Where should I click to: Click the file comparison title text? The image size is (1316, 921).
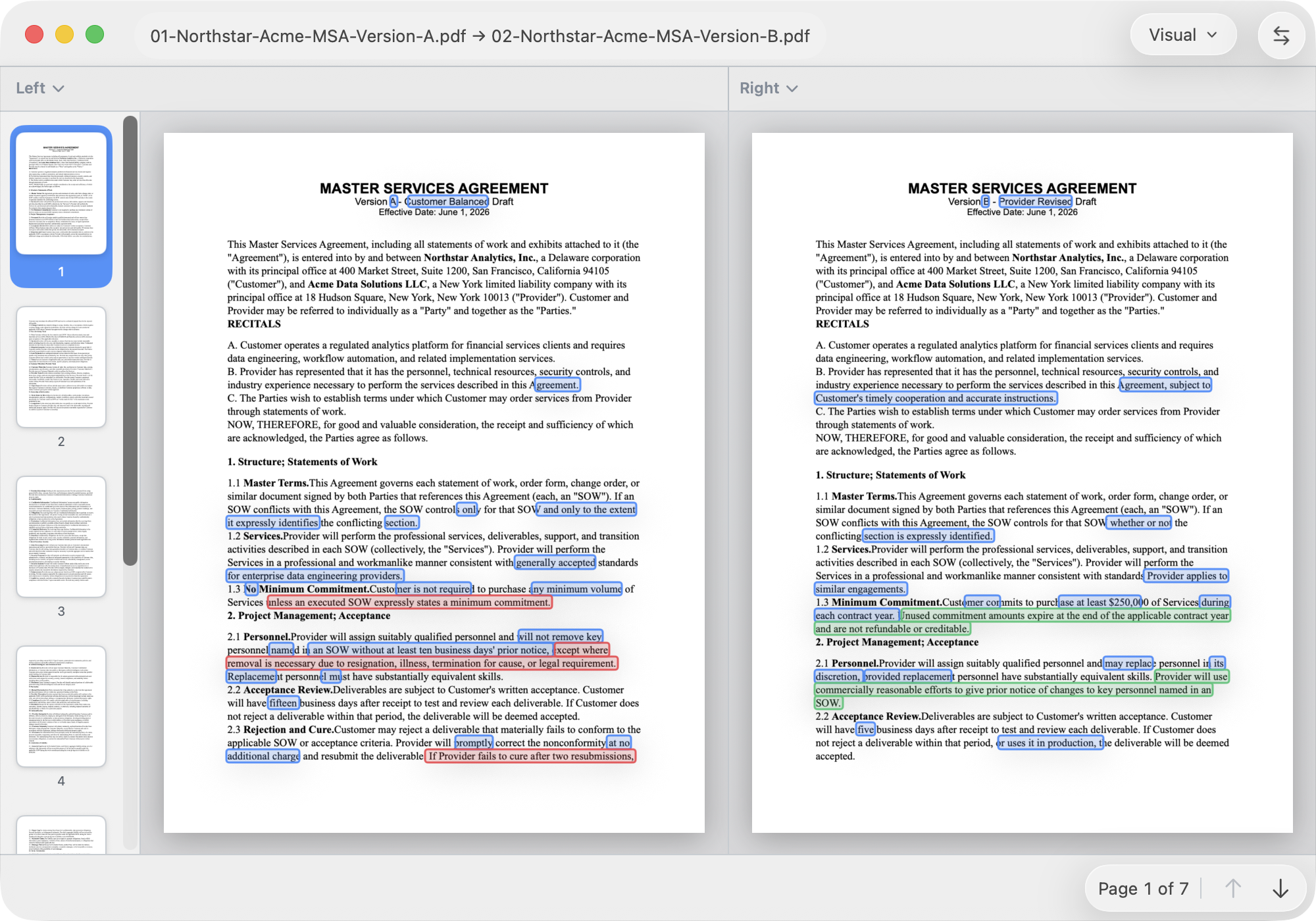(480, 36)
